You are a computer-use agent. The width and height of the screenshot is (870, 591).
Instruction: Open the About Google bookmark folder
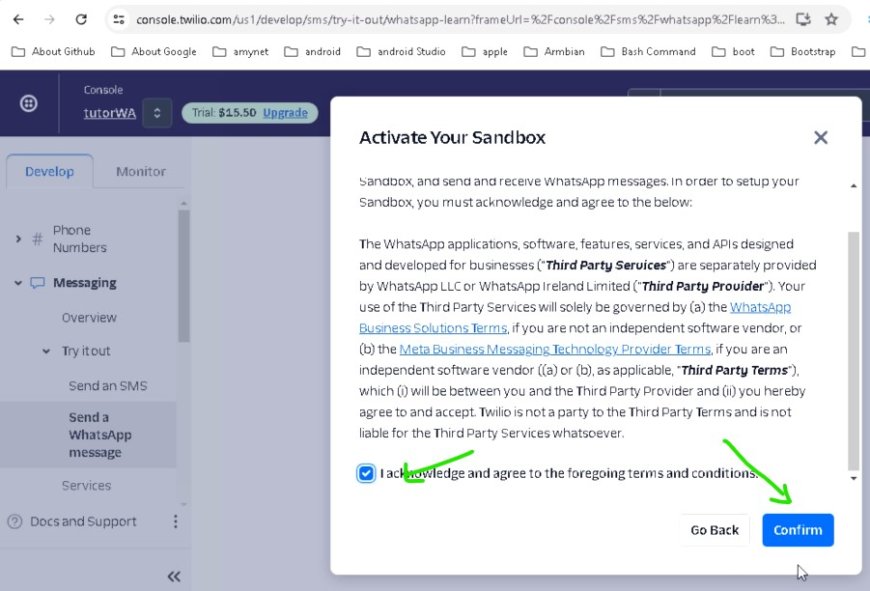[154, 52]
